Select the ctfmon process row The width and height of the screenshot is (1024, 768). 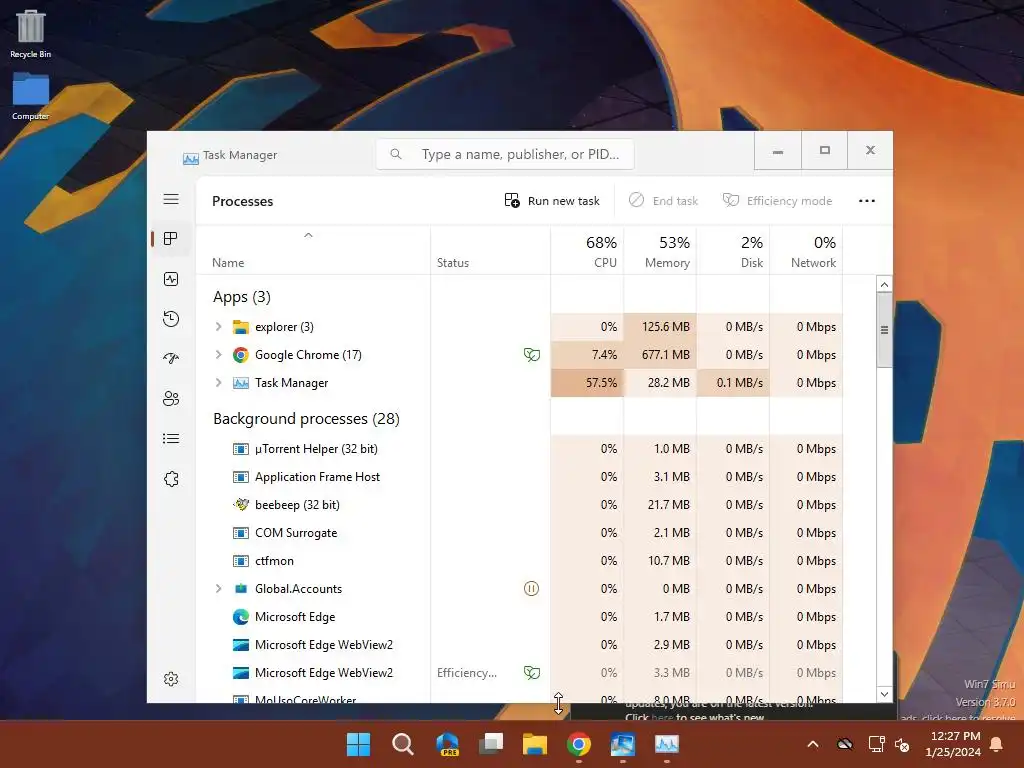tap(519, 561)
